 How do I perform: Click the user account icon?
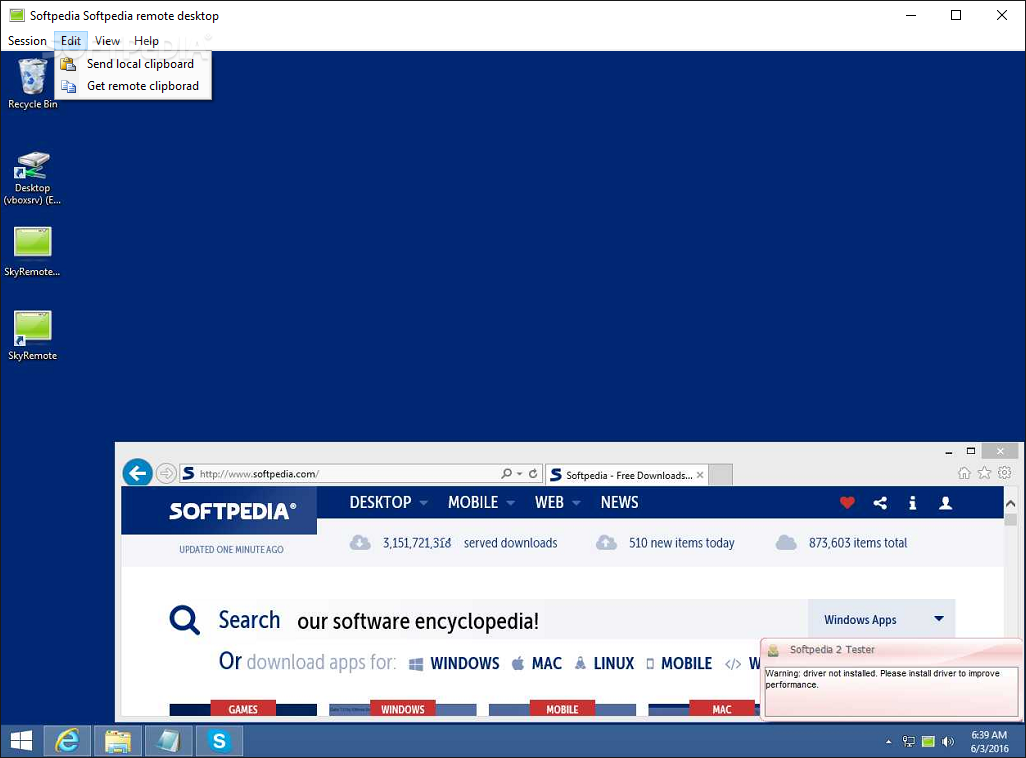pos(945,503)
